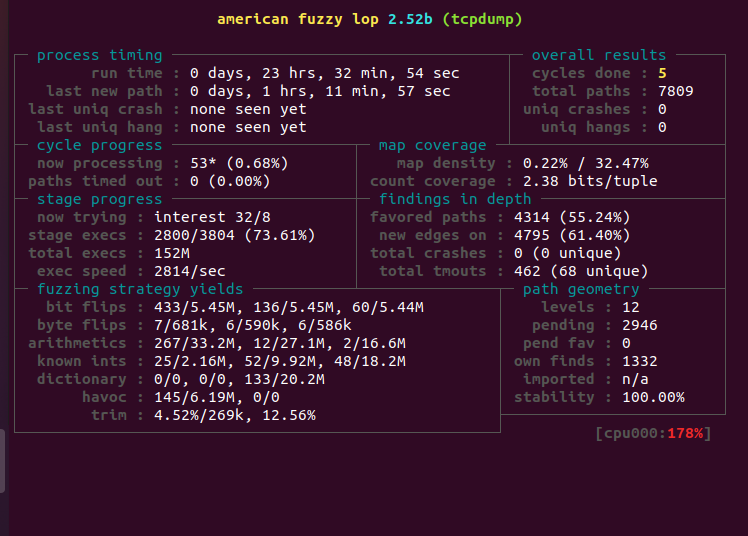Screen dimensions: 748x536
Task: Click the cycles done value '5'
Action: click(662, 73)
